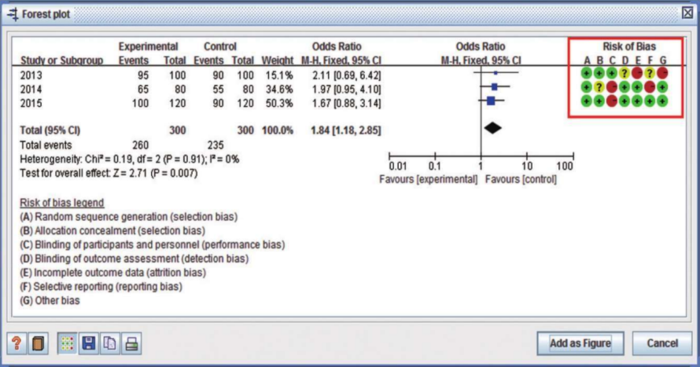The image size is (700, 367).
Task: Select 2015 row green circle under column B
Action: (x=599, y=101)
